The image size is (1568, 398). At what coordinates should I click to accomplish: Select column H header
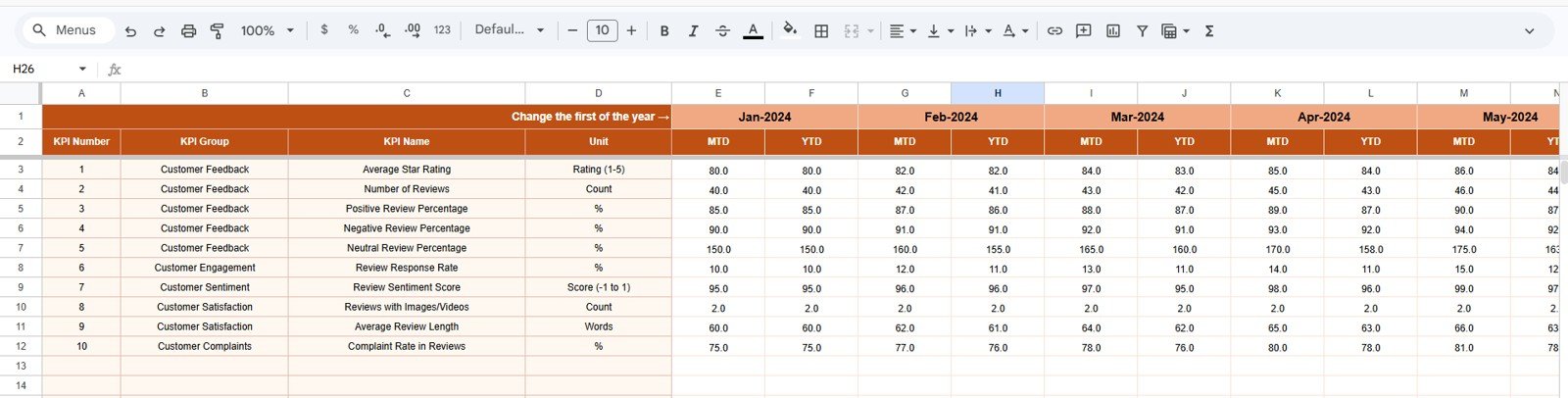tap(998, 93)
